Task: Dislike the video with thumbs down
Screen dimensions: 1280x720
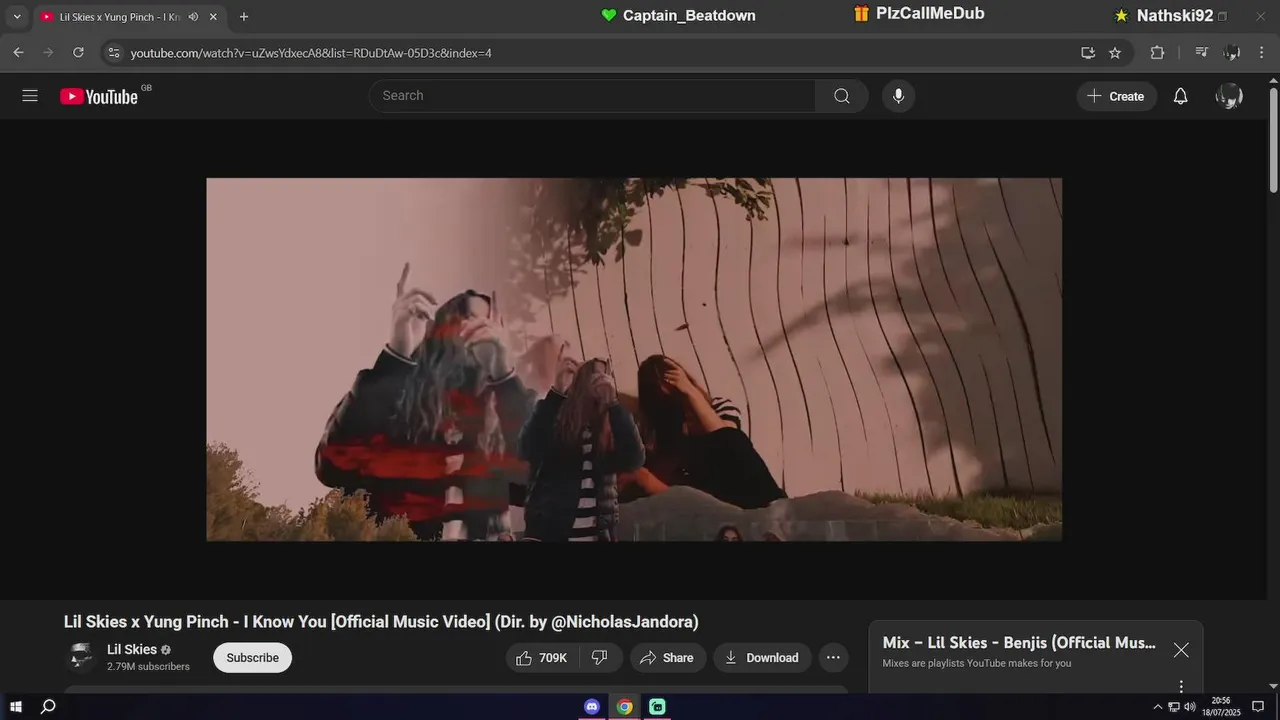Action: coord(600,658)
